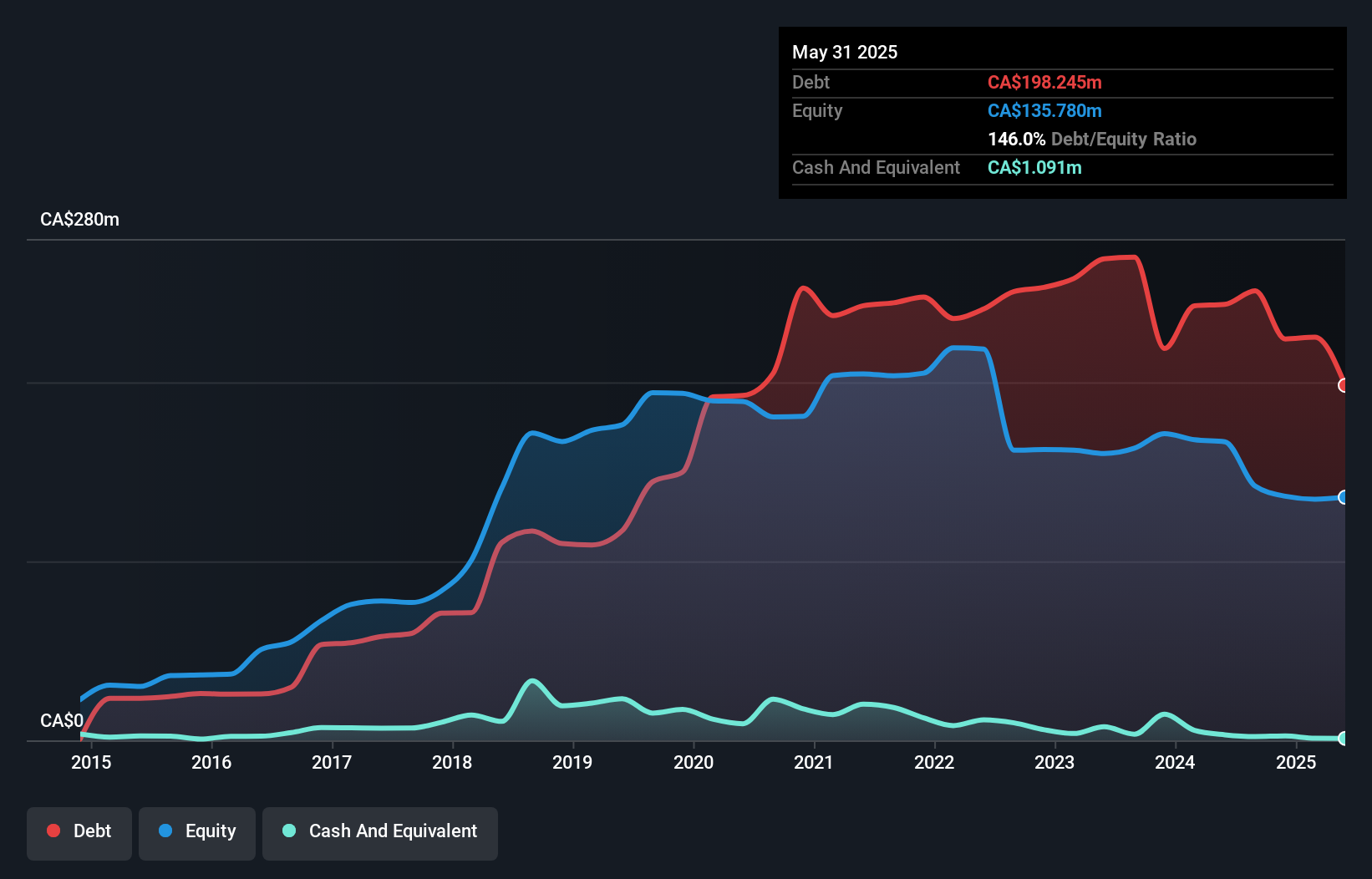
Task: Toggle the Debt series visibility
Action: coord(79,831)
